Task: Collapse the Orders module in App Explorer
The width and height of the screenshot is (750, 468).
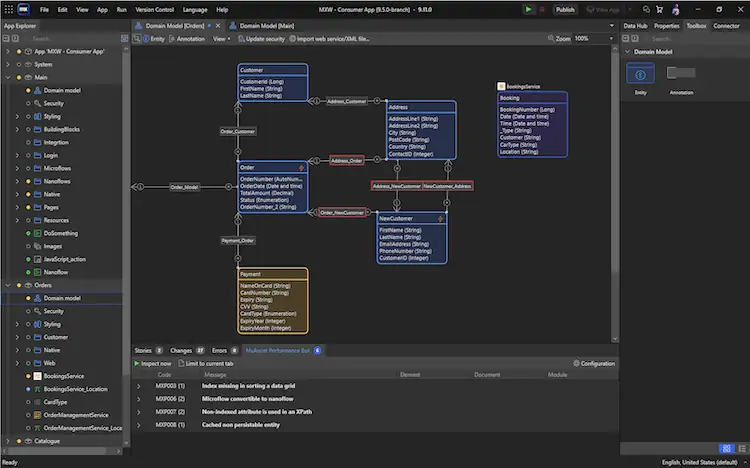Action: pyautogui.click(x=8, y=285)
